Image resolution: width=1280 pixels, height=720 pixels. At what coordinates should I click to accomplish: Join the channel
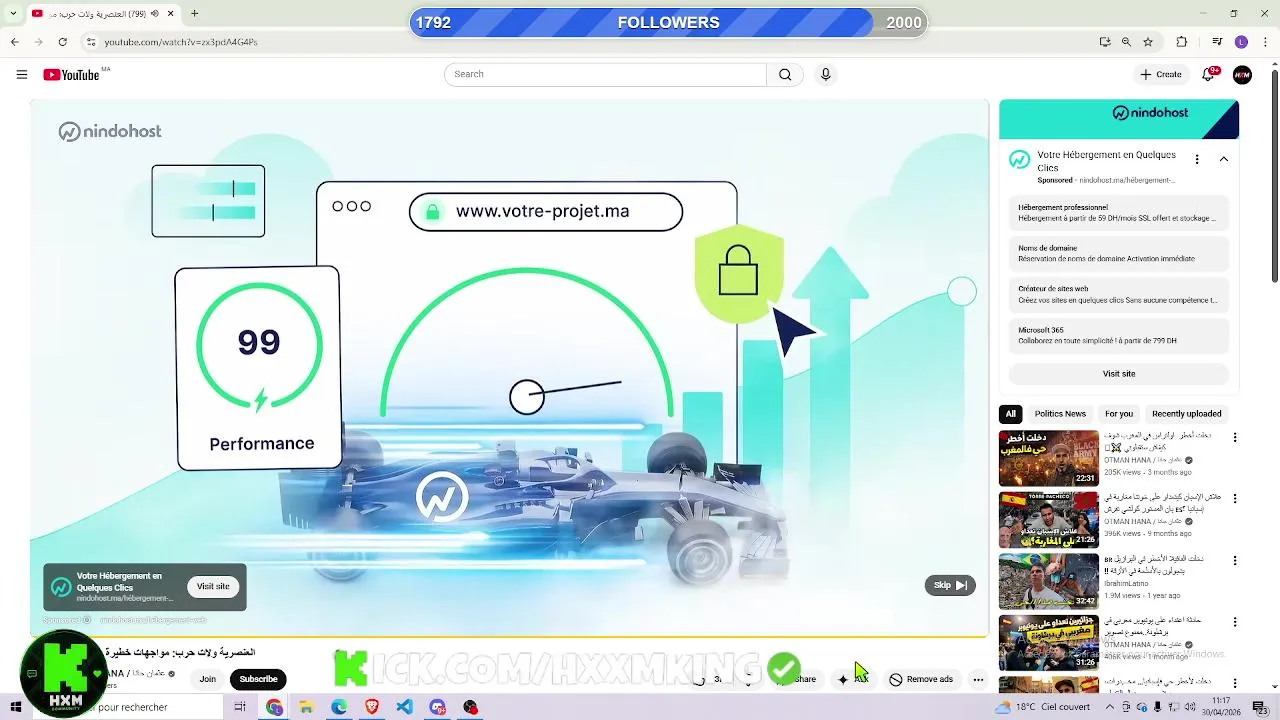tap(207, 679)
